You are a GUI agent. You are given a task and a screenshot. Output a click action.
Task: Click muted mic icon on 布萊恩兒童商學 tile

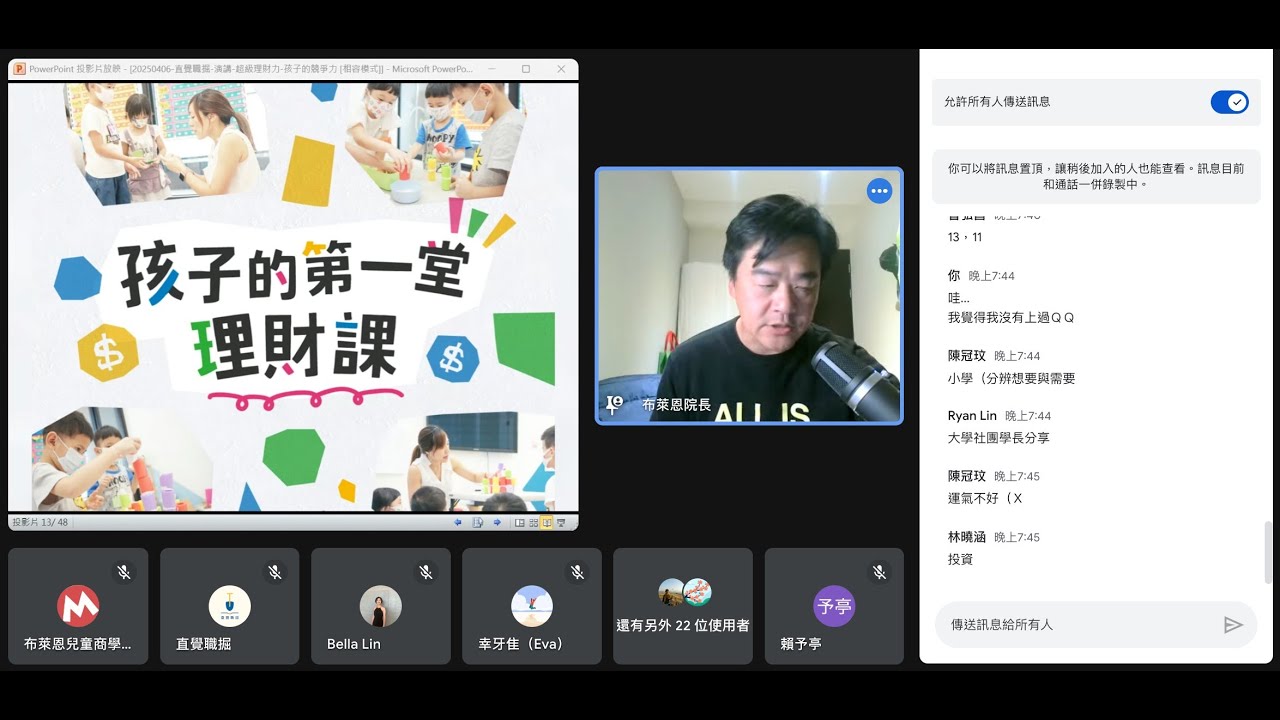[x=124, y=572]
